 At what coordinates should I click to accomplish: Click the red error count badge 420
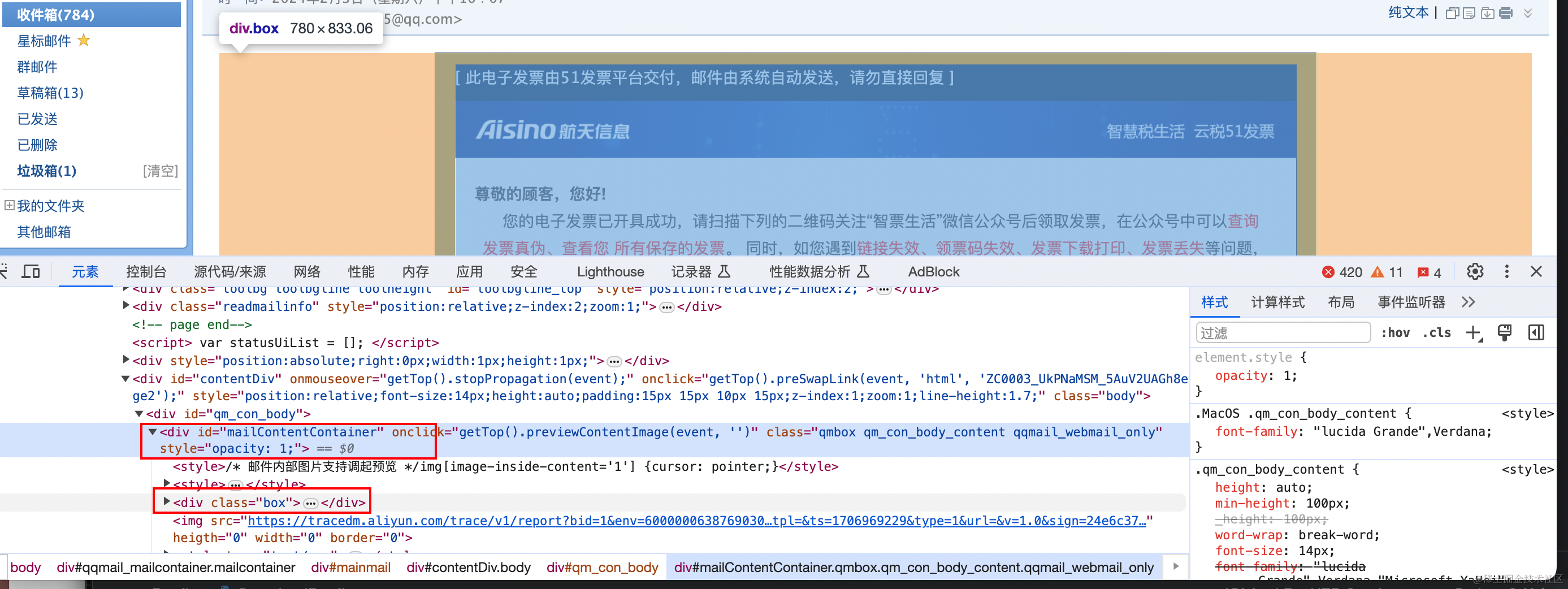(1341, 272)
